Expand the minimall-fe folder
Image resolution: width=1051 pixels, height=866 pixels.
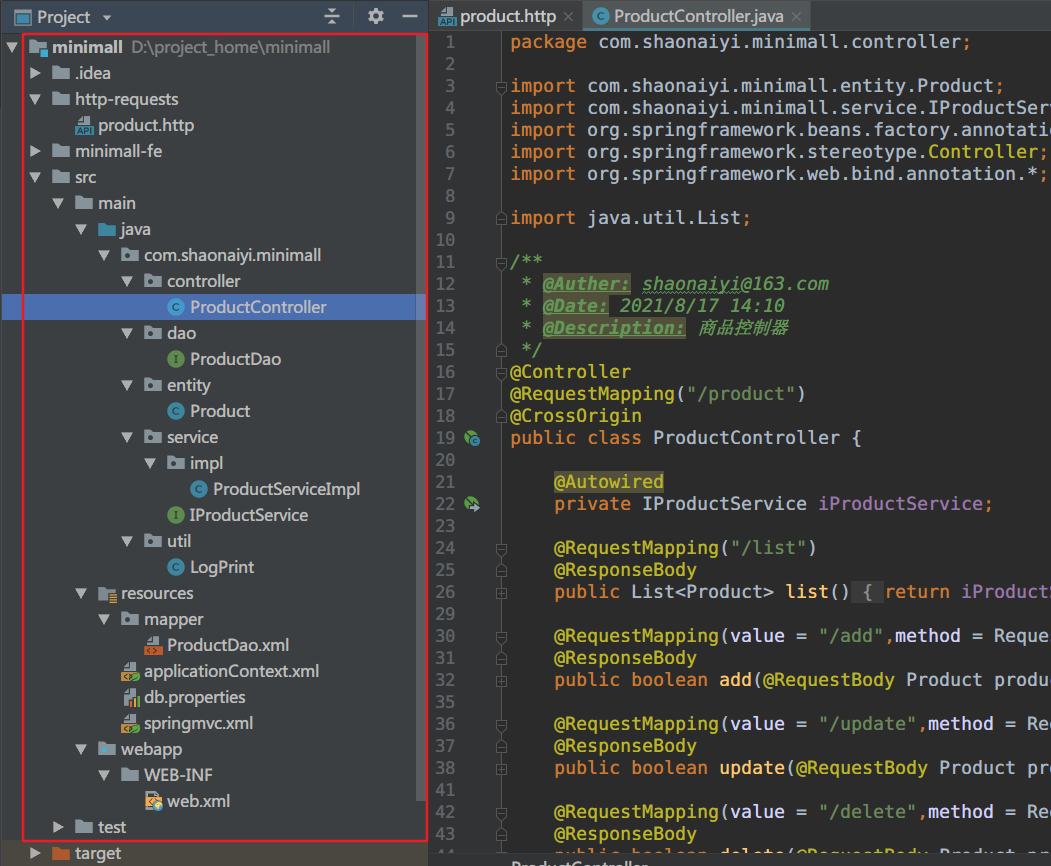[x=36, y=151]
